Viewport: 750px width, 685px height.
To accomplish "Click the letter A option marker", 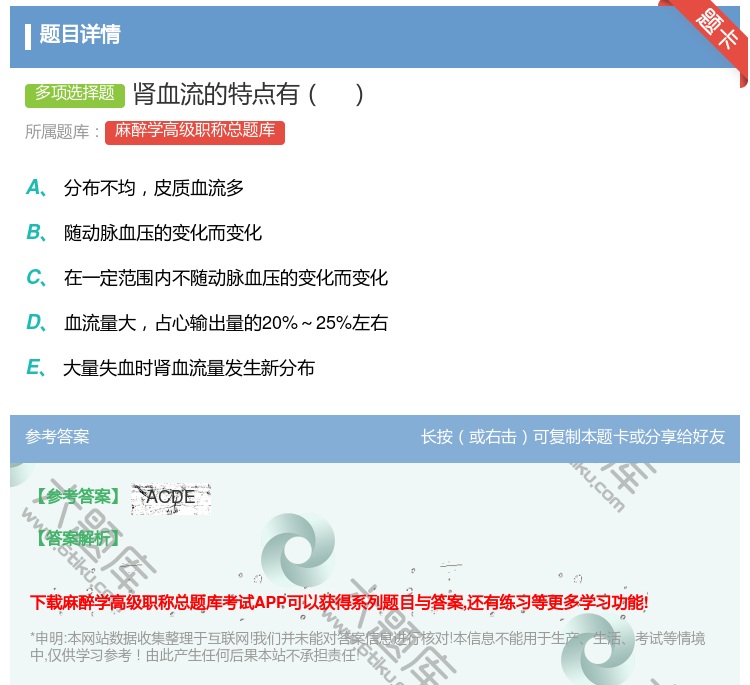I will pos(36,188).
